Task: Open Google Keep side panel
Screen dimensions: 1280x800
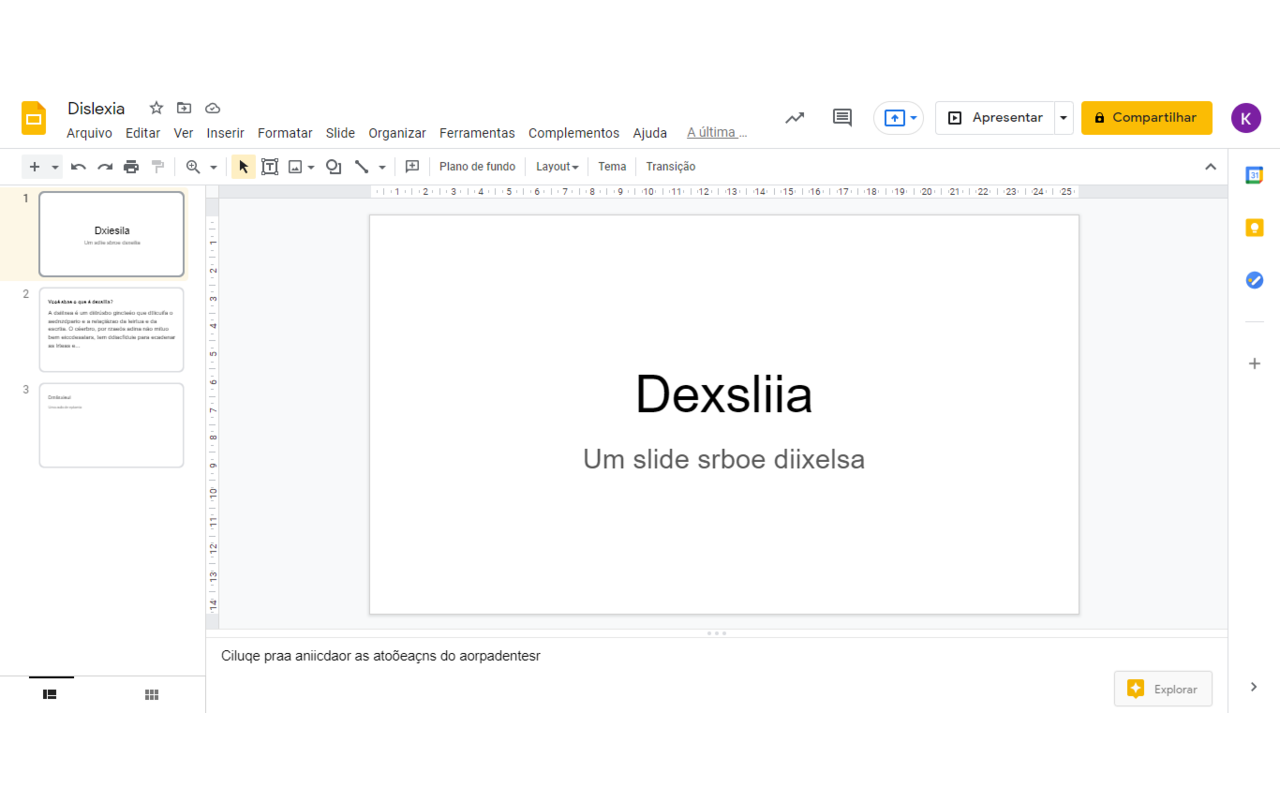Action: pos(1254,228)
